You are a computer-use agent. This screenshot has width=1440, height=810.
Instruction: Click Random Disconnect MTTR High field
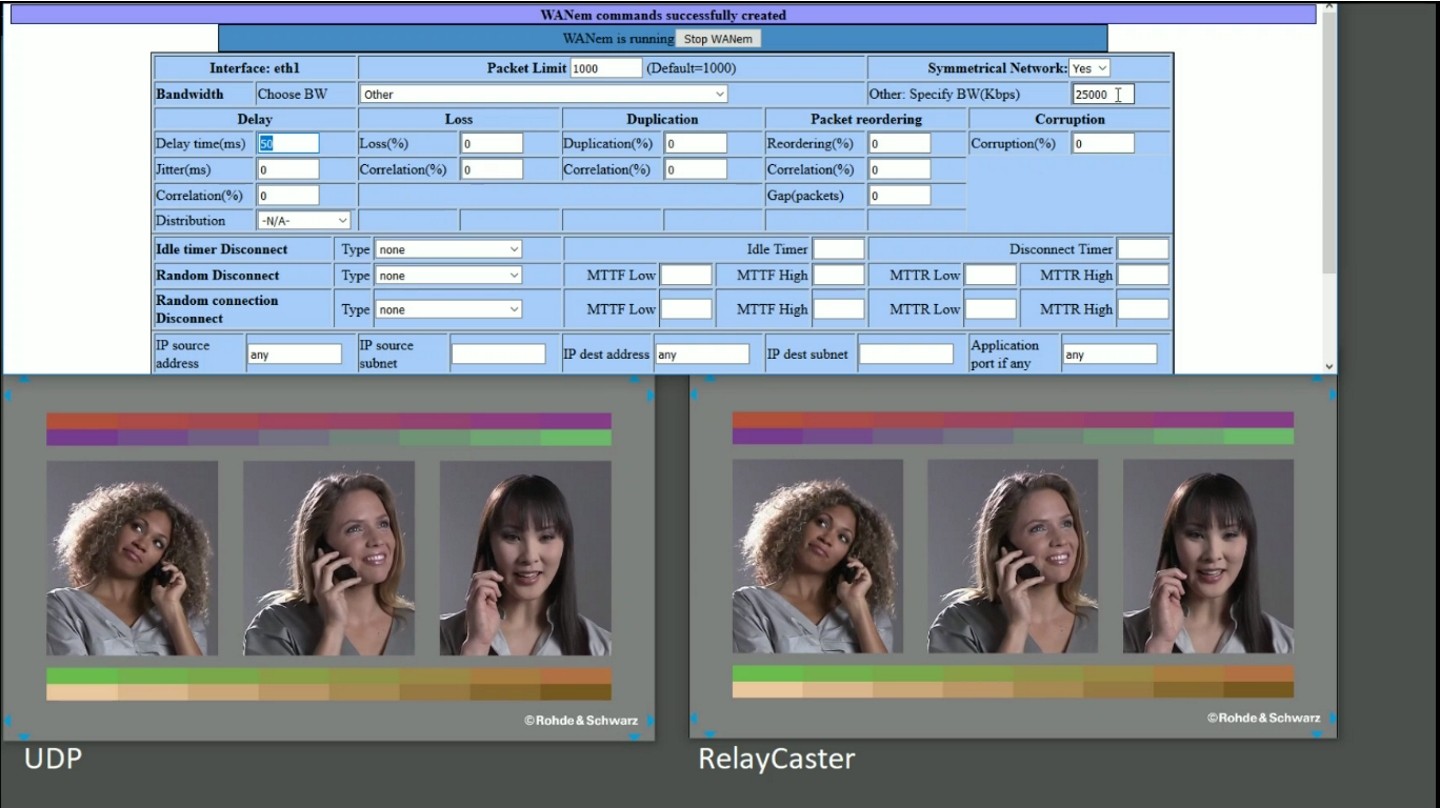pyautogui.click(x=1143, y=275)
